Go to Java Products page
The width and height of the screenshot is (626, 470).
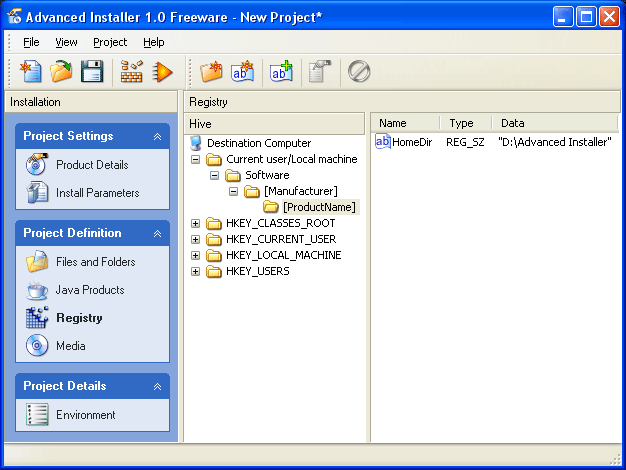point(90,290)
